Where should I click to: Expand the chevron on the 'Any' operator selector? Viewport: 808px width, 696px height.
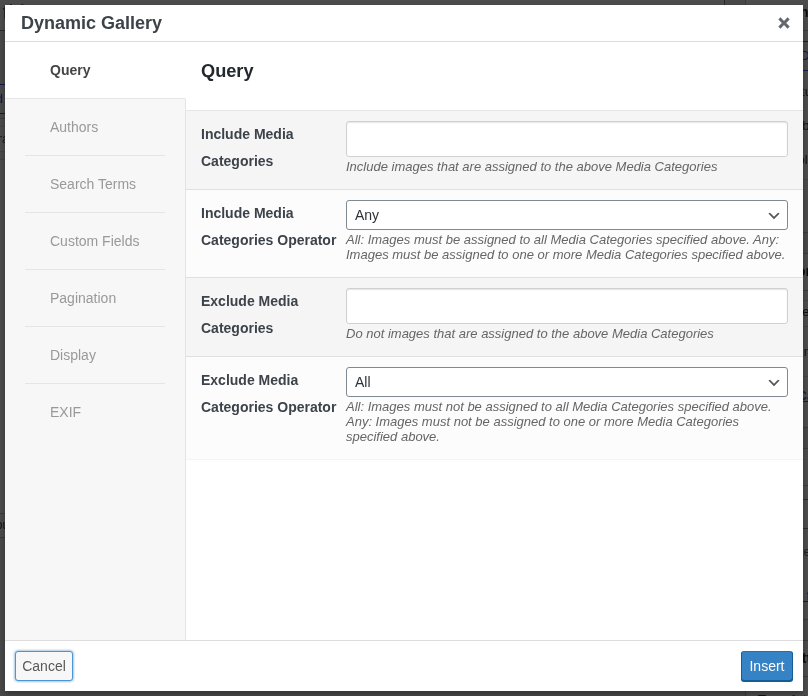click(773, 214)
